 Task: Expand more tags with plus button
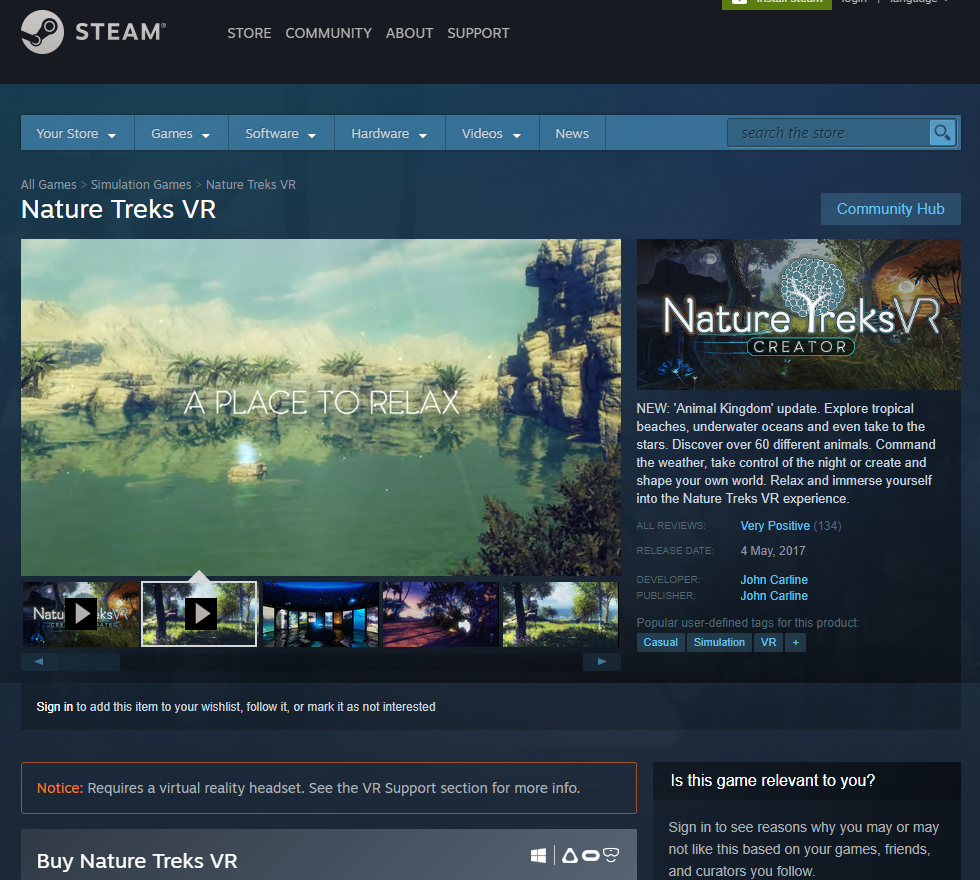pos(796,642)
